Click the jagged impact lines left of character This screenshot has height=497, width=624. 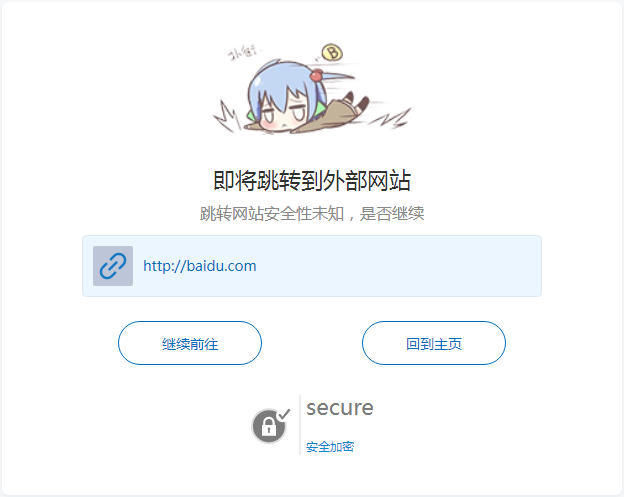(x=227, y=116)
